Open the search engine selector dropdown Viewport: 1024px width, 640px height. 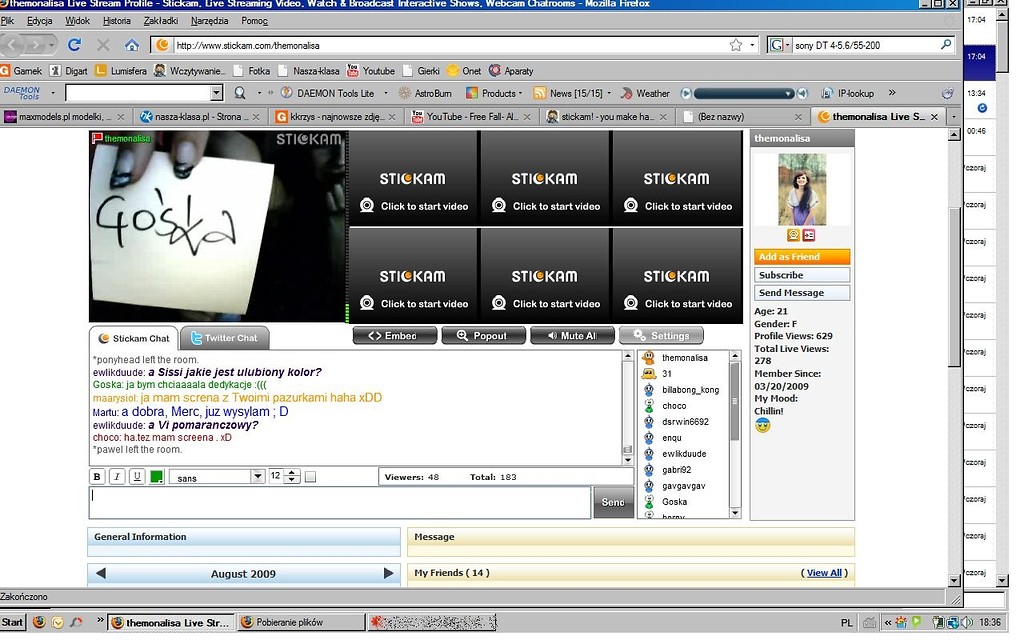click(x=780, y=45)
